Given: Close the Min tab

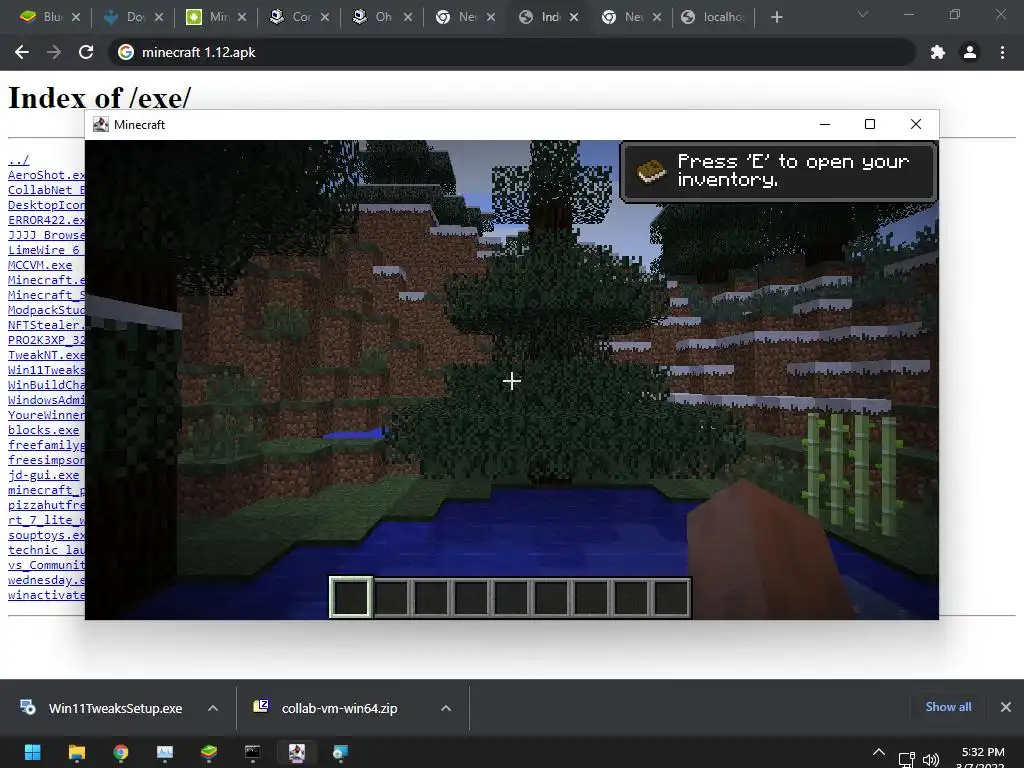Looking at the screenshot, I should [x=242, y=17].
